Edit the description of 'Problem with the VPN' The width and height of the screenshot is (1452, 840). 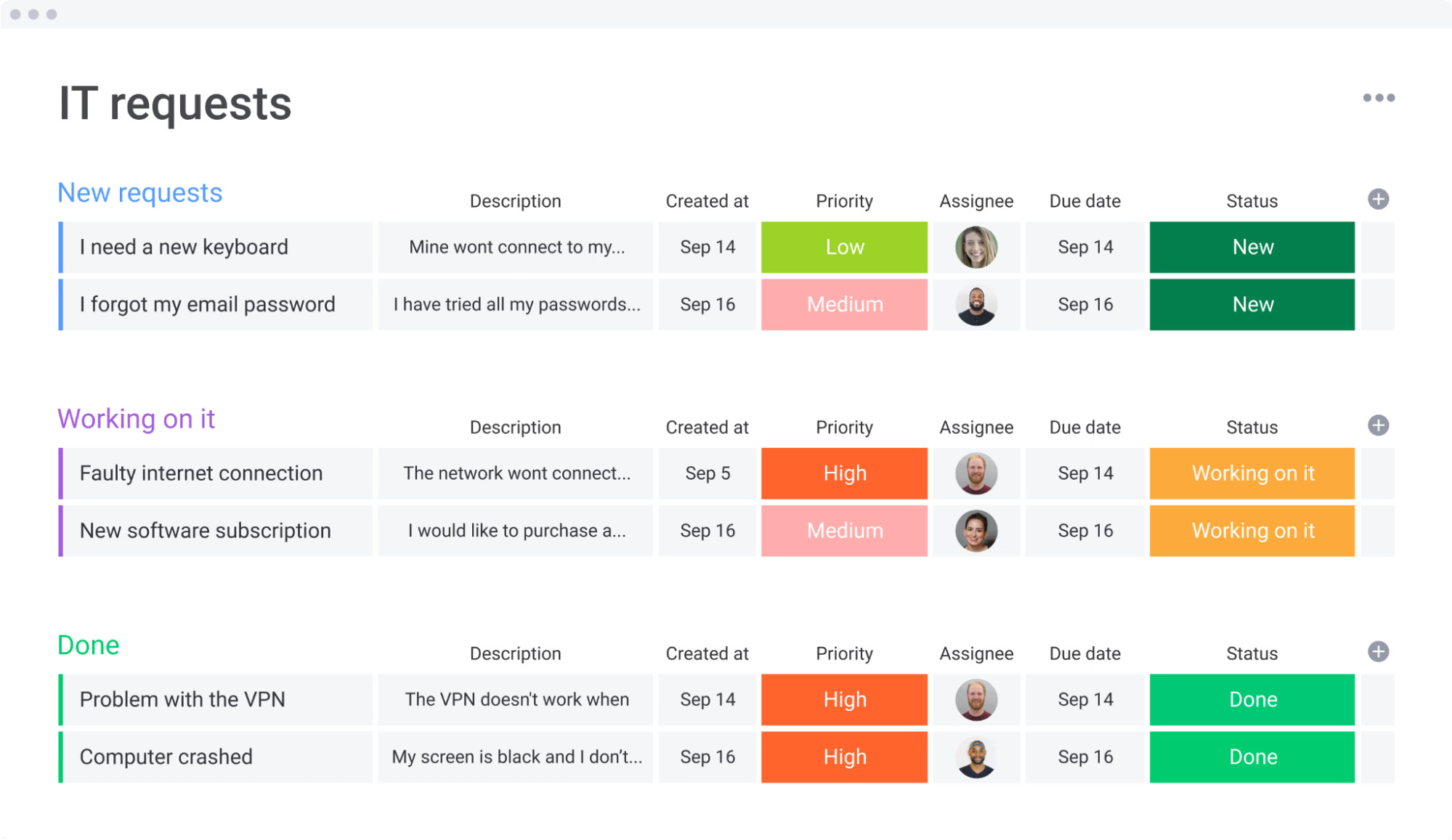pos(516,699)
